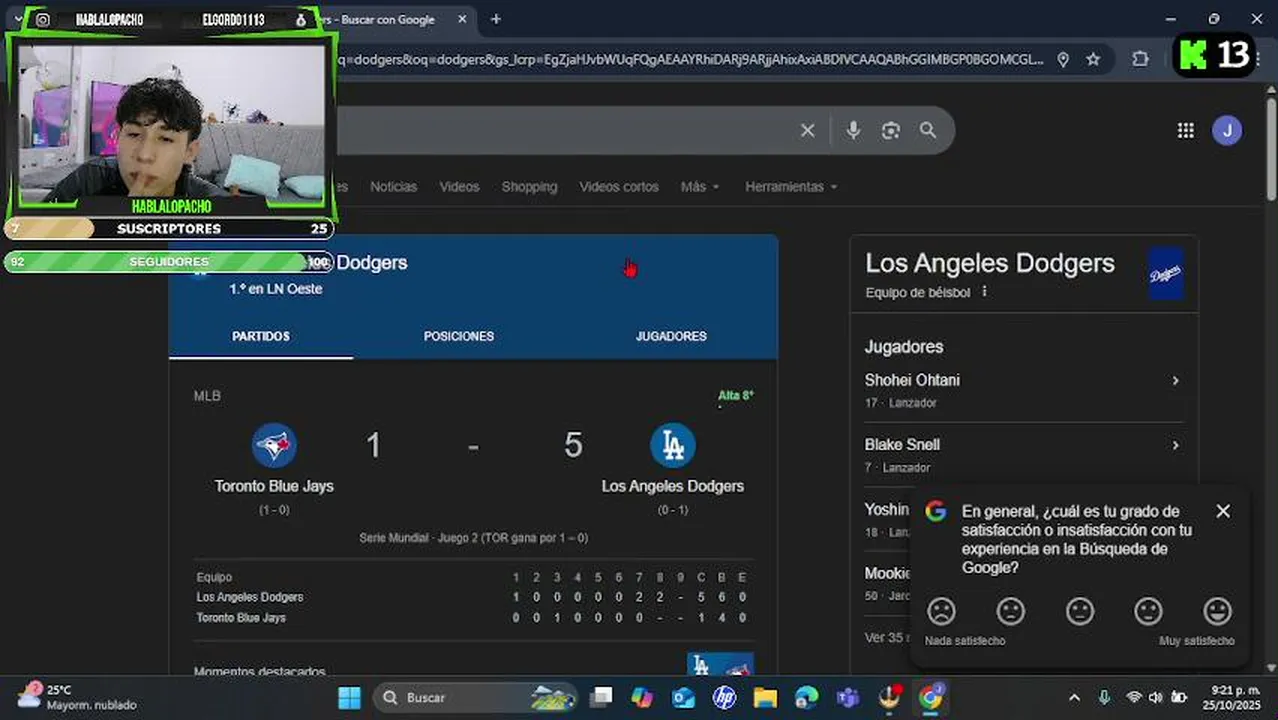1278x720 pixels.
Task: Open the Windows Start menu
Action: click(350, 697)
